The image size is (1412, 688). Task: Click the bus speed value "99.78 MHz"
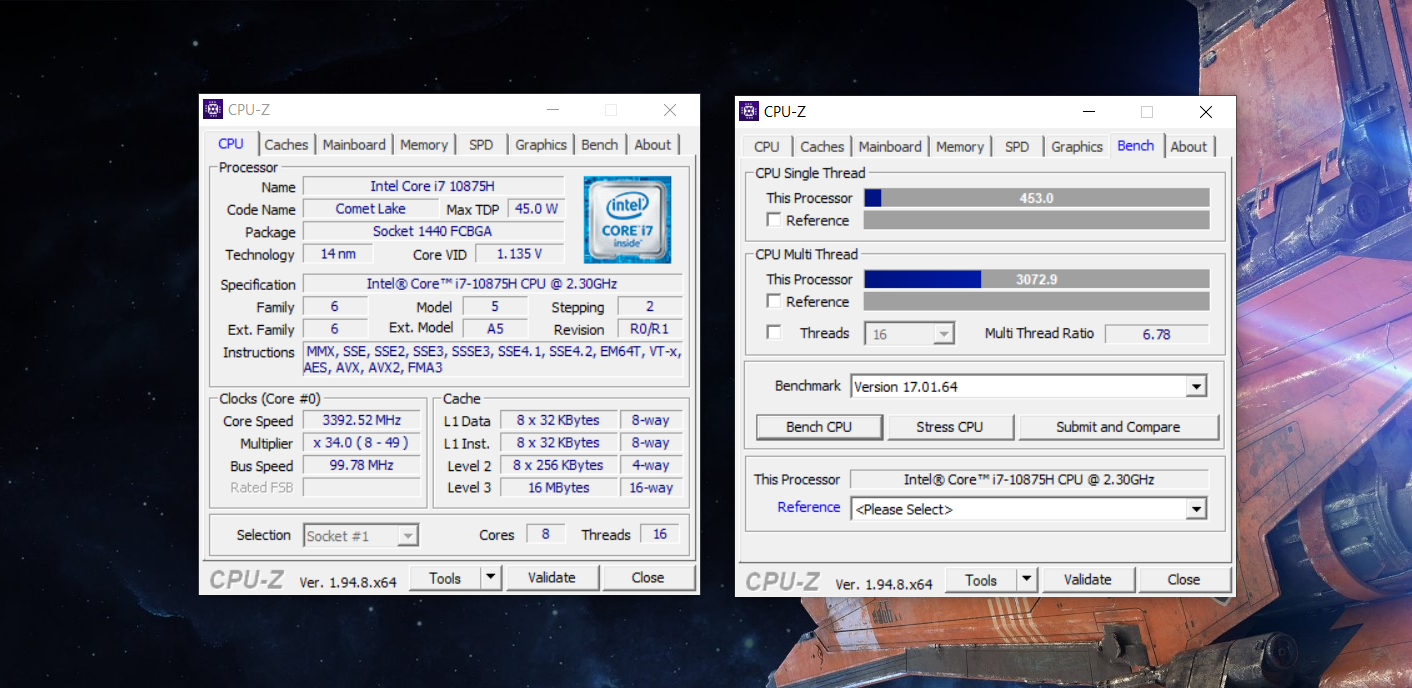(x=362, y=466)
